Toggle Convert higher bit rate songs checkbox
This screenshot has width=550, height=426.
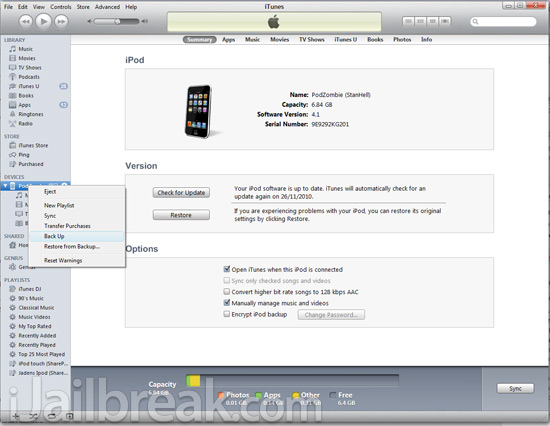[x=227, y=292]
